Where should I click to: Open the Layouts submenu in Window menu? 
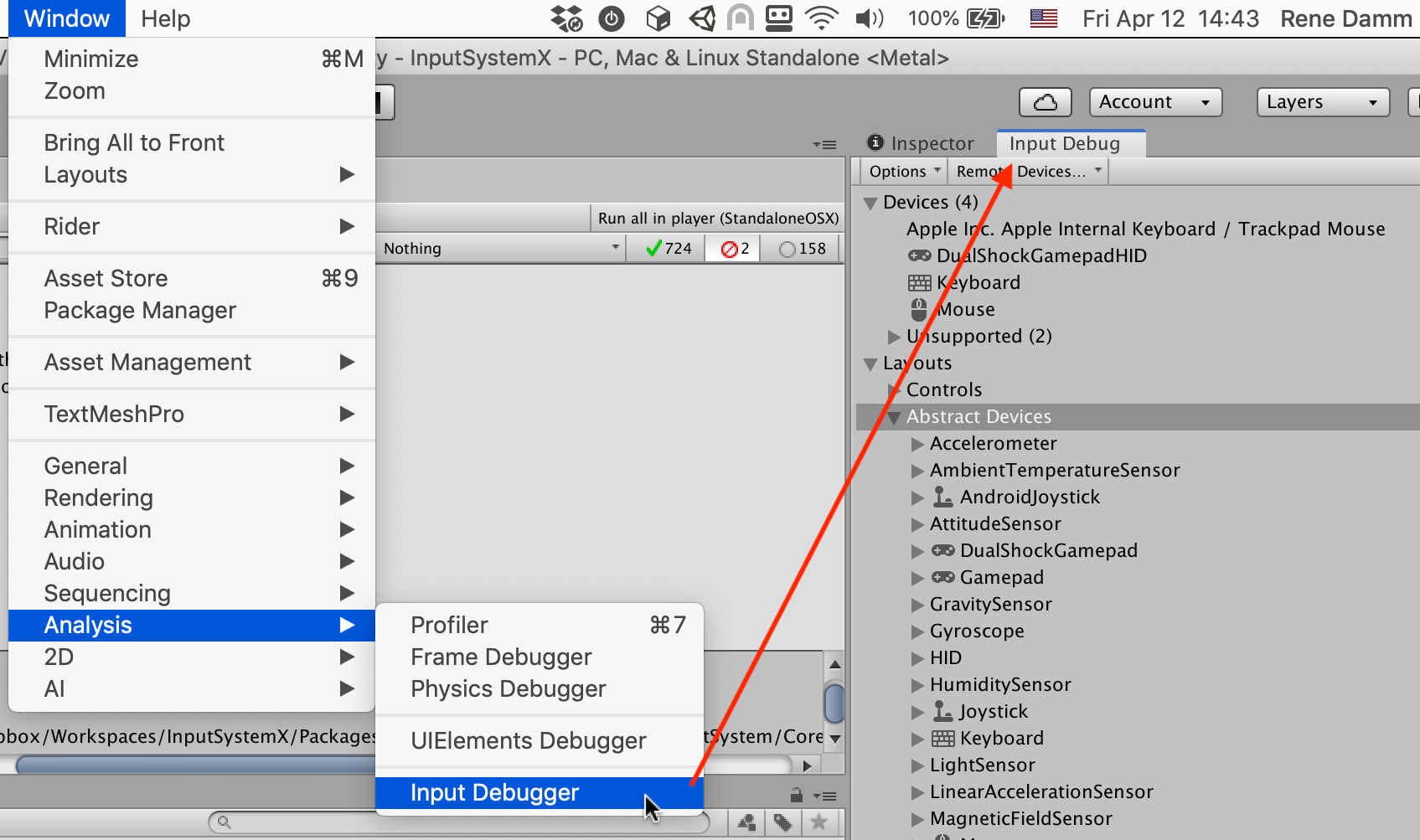[x=192, y=174]
